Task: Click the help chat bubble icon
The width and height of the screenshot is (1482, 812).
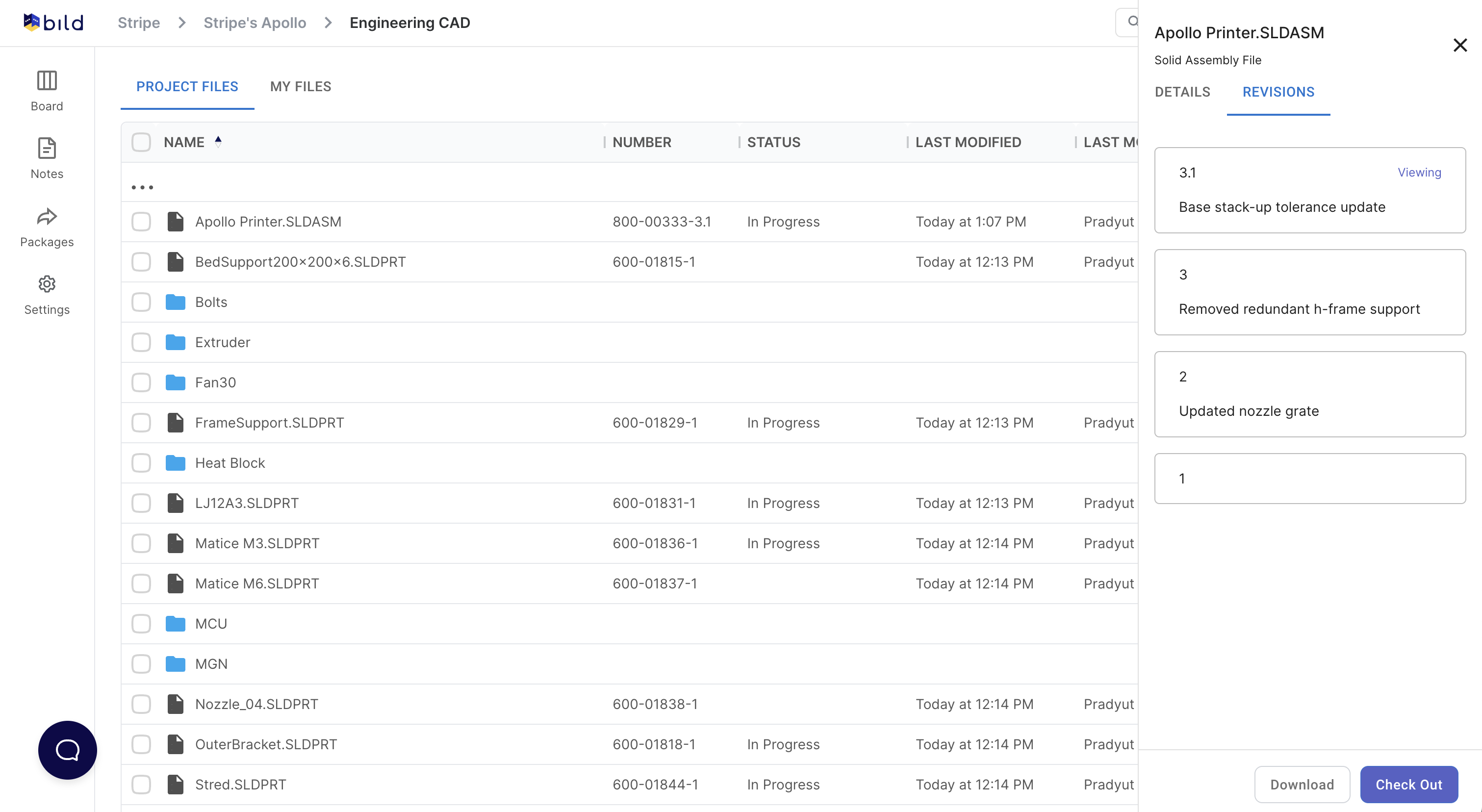Action: pyautogui.click(x=67, y=749)
